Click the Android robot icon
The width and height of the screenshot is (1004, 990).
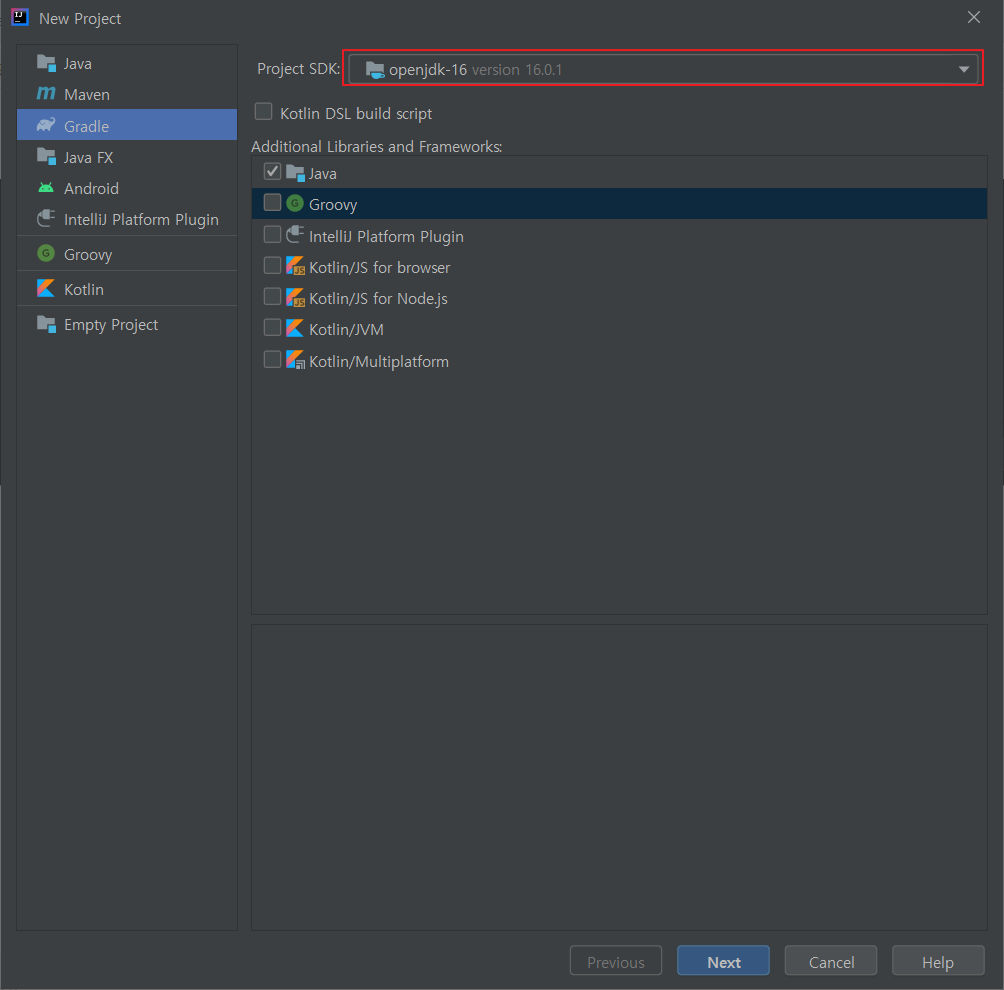[x=46, y=188]
